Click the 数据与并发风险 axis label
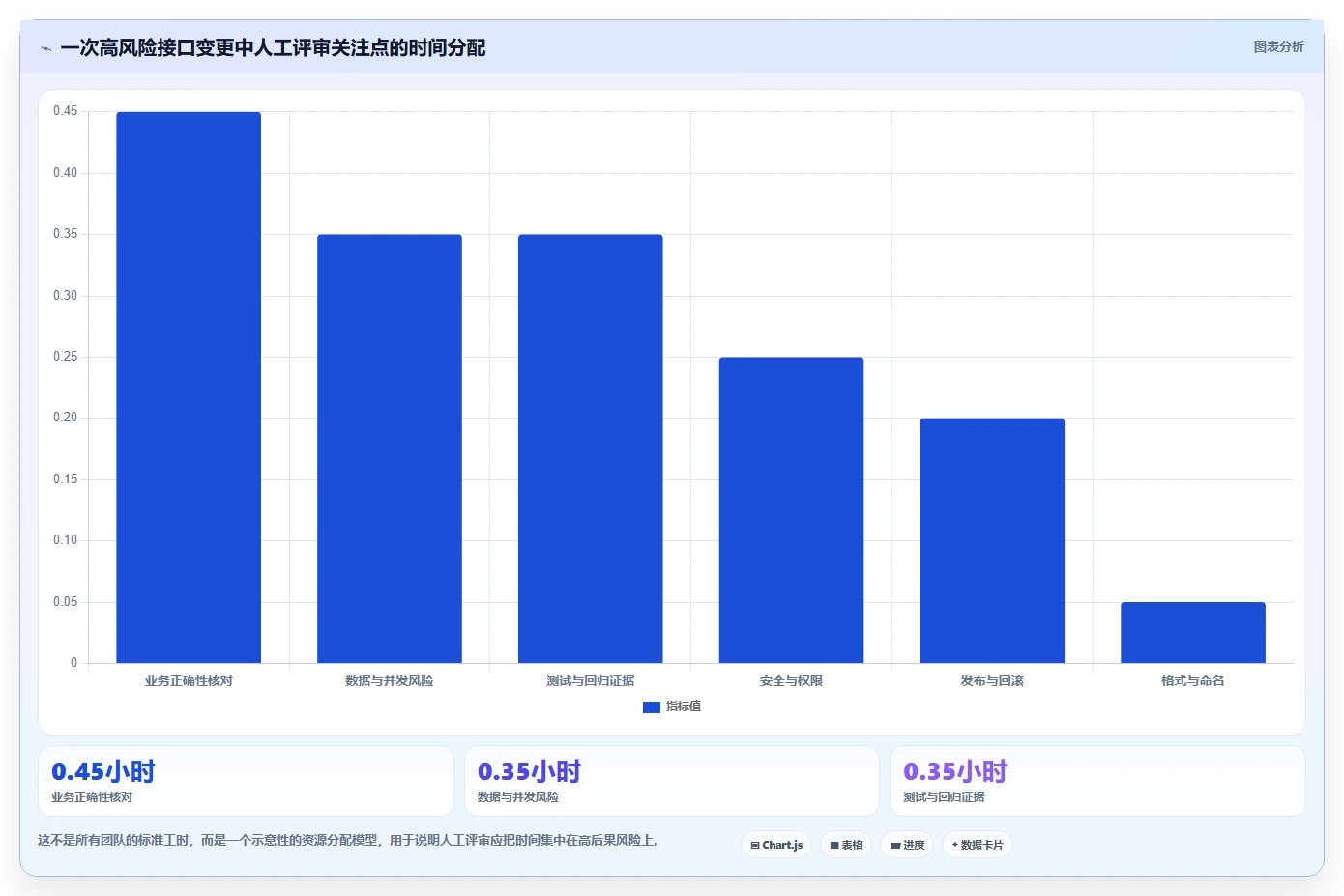1344x896 pixels. pos(390,680)
